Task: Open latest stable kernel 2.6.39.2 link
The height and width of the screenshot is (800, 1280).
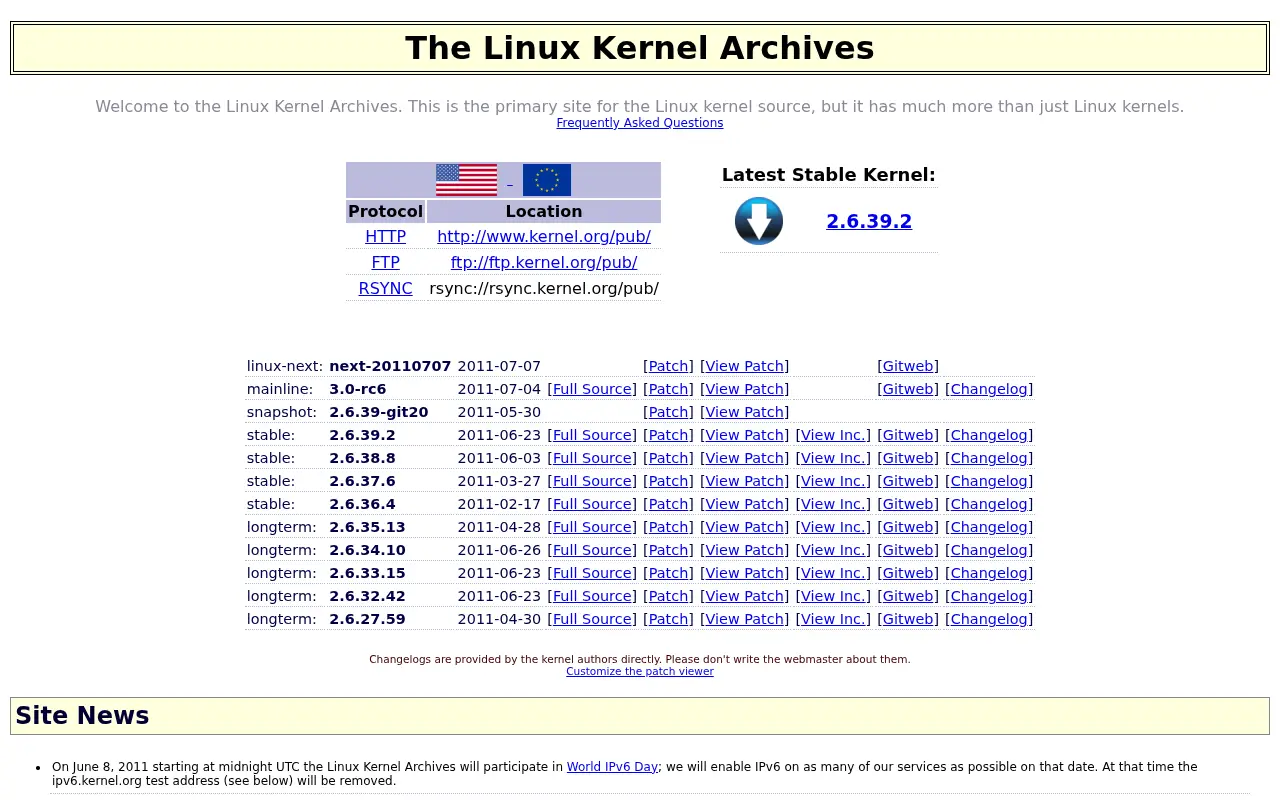Action: pos(869,221)
